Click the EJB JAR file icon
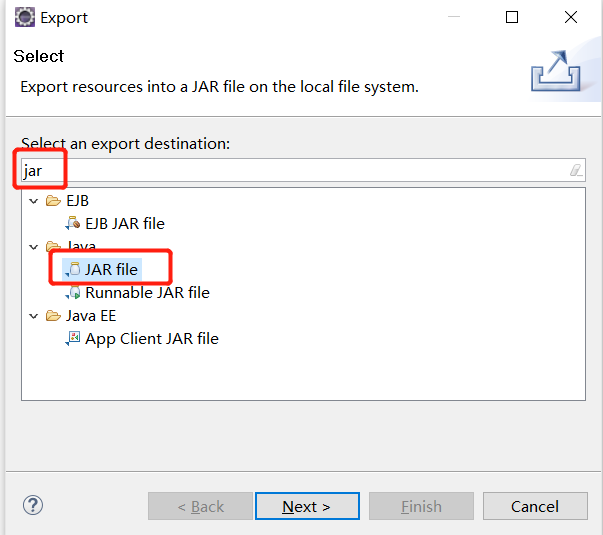This screenshot has width=603, height=535. pyautogui.click(x=73, y=223)
